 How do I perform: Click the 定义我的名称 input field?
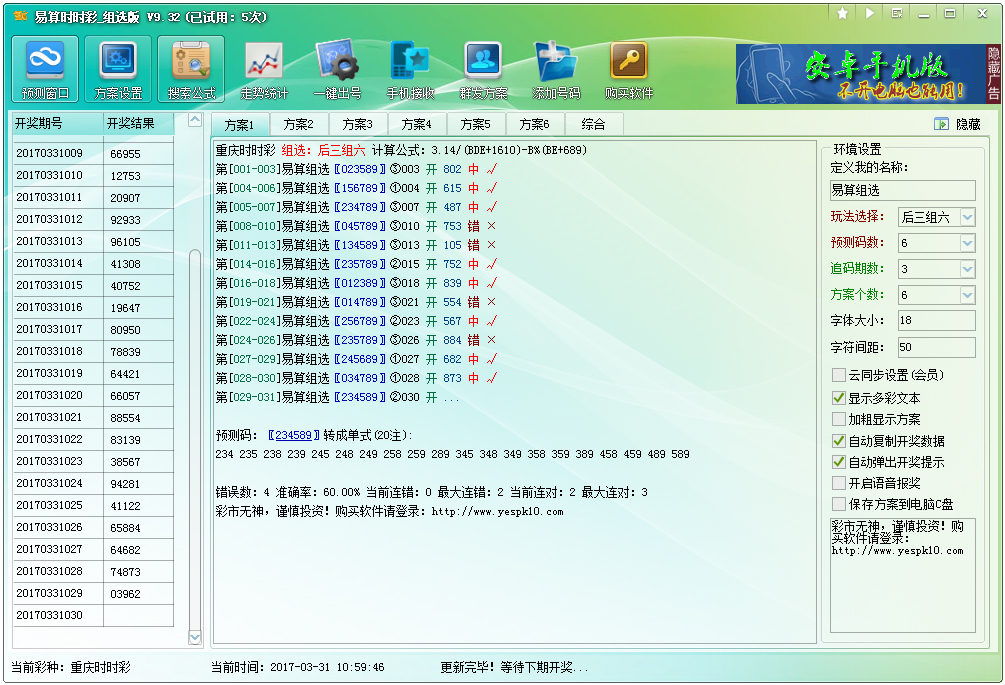(902, 190)
